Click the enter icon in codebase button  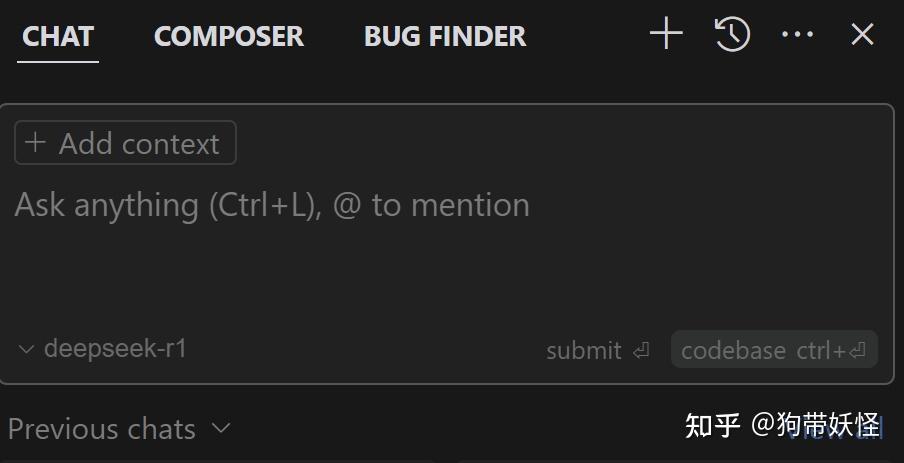tap(858, 351)
